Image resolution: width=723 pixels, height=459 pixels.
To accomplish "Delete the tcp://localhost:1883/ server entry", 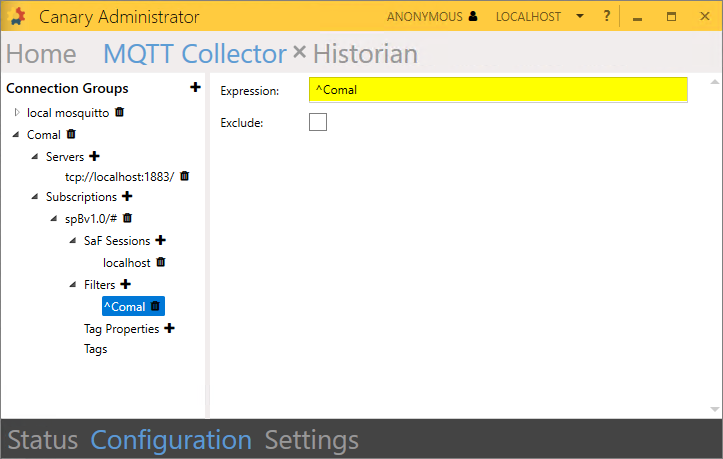I will coord(184,176).
